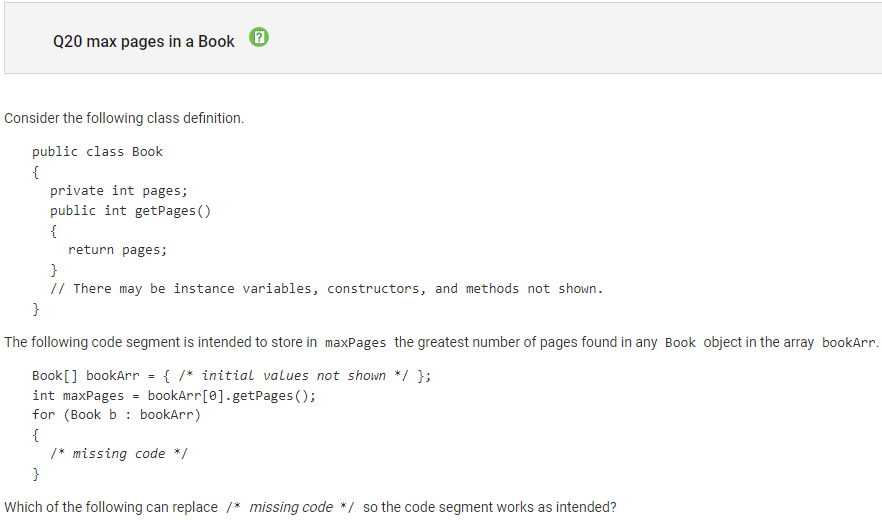Image resolution: width=882 pixels, height=520 pixels.
Task: Click the gray question header panel background
Action: tap(562, 38)
